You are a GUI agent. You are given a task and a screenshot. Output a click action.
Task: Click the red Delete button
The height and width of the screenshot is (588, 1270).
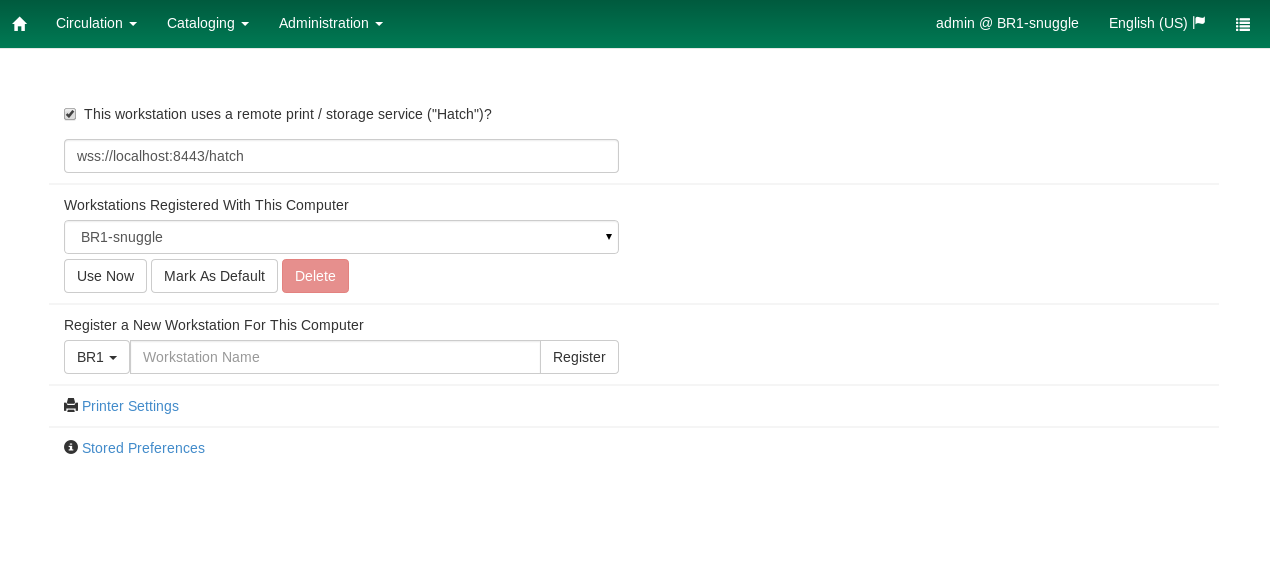315,276
